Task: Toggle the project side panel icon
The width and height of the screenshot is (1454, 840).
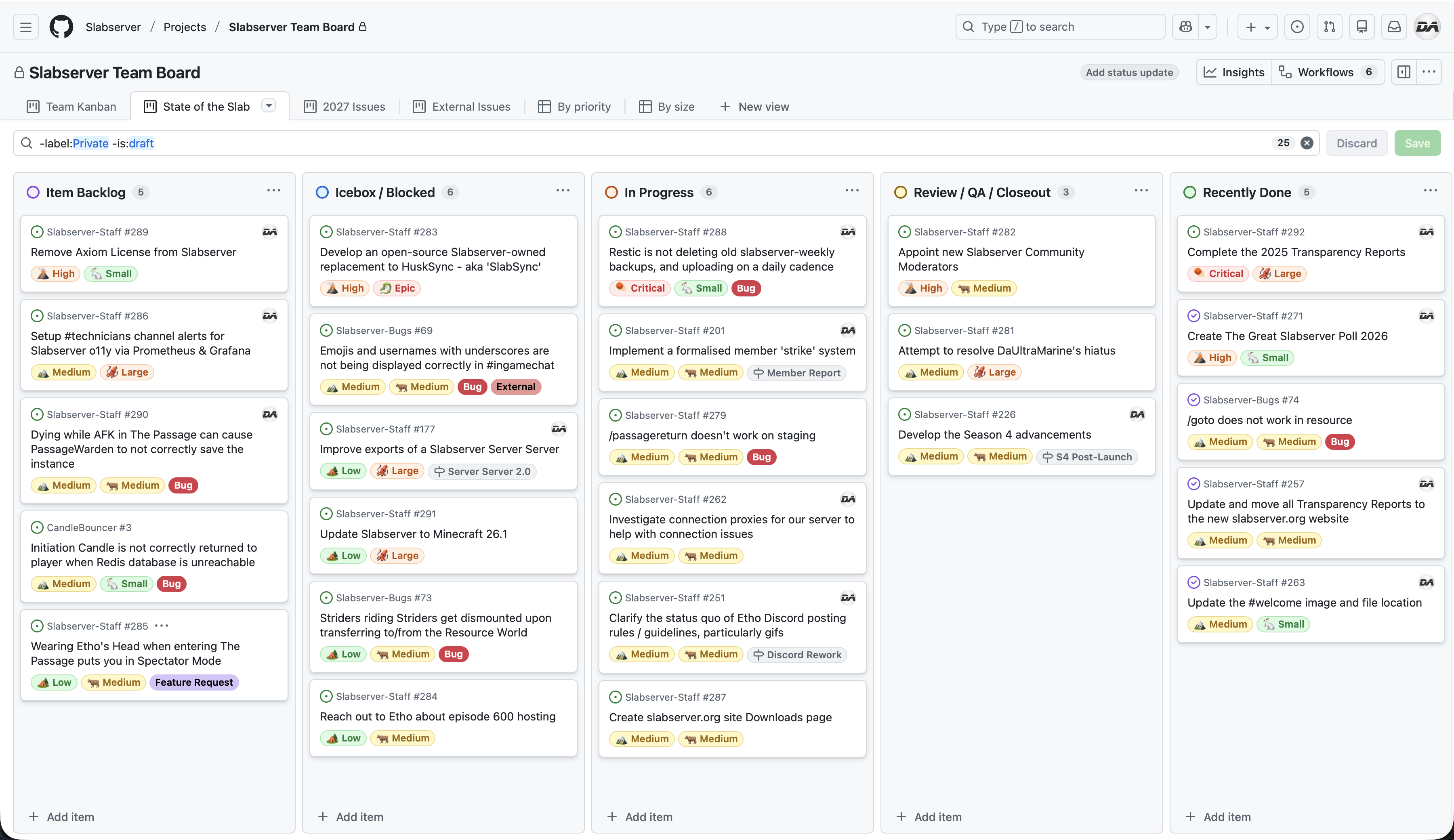Action: click(x=1404, y=72)
